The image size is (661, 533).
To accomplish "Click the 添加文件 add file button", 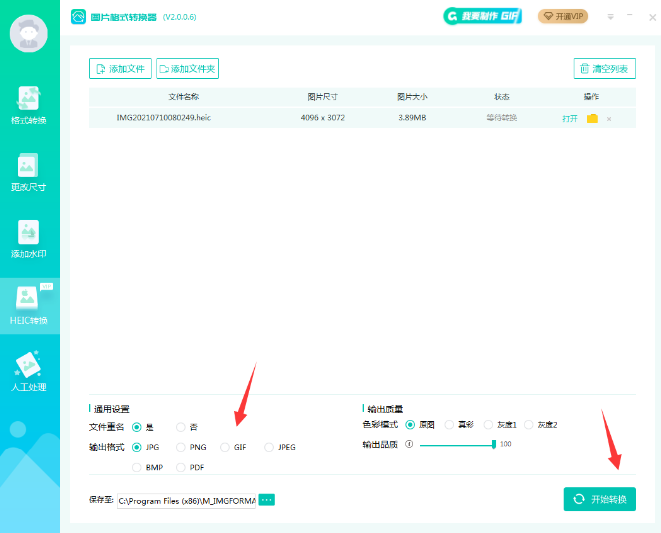I will [x=120, y=69].
